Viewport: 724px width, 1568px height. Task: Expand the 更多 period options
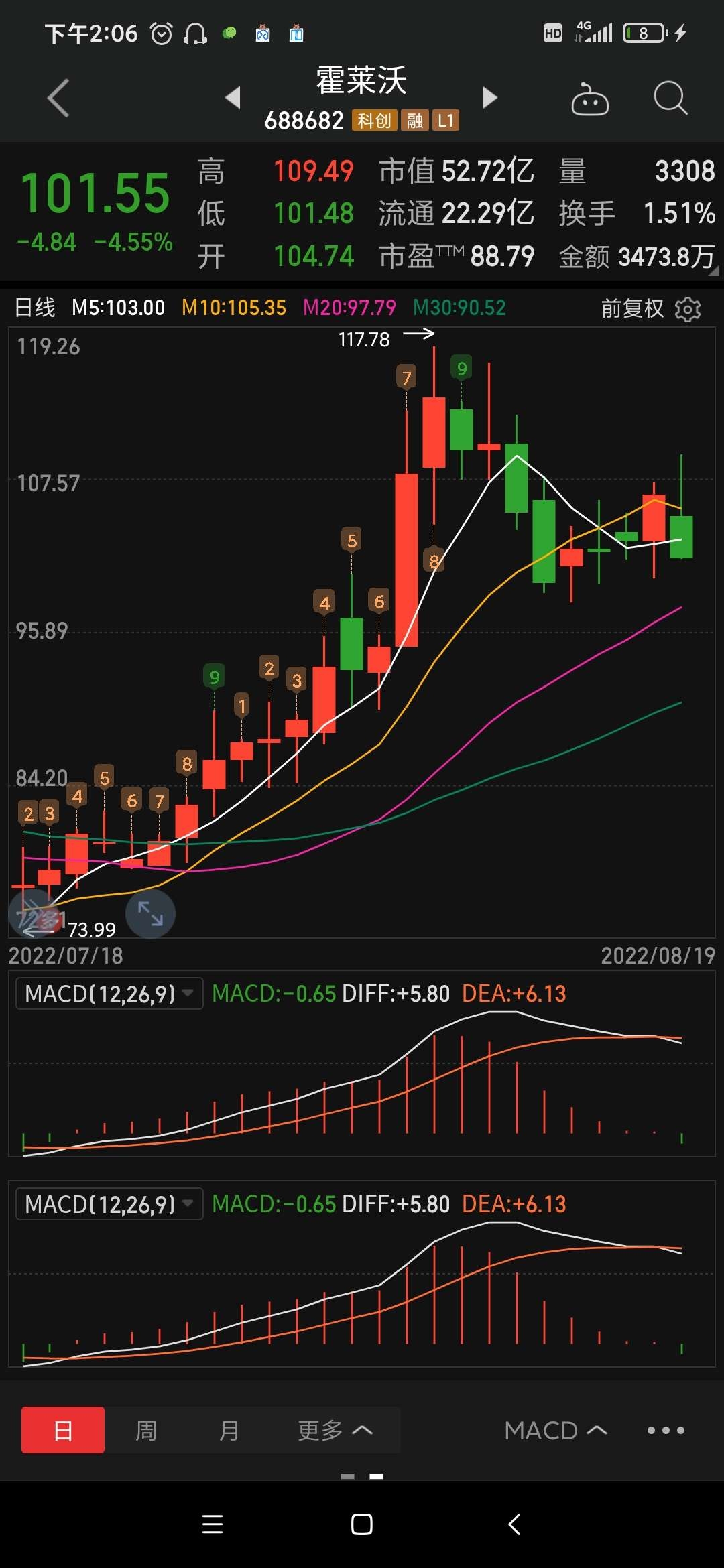click(x=335, y=1430)
